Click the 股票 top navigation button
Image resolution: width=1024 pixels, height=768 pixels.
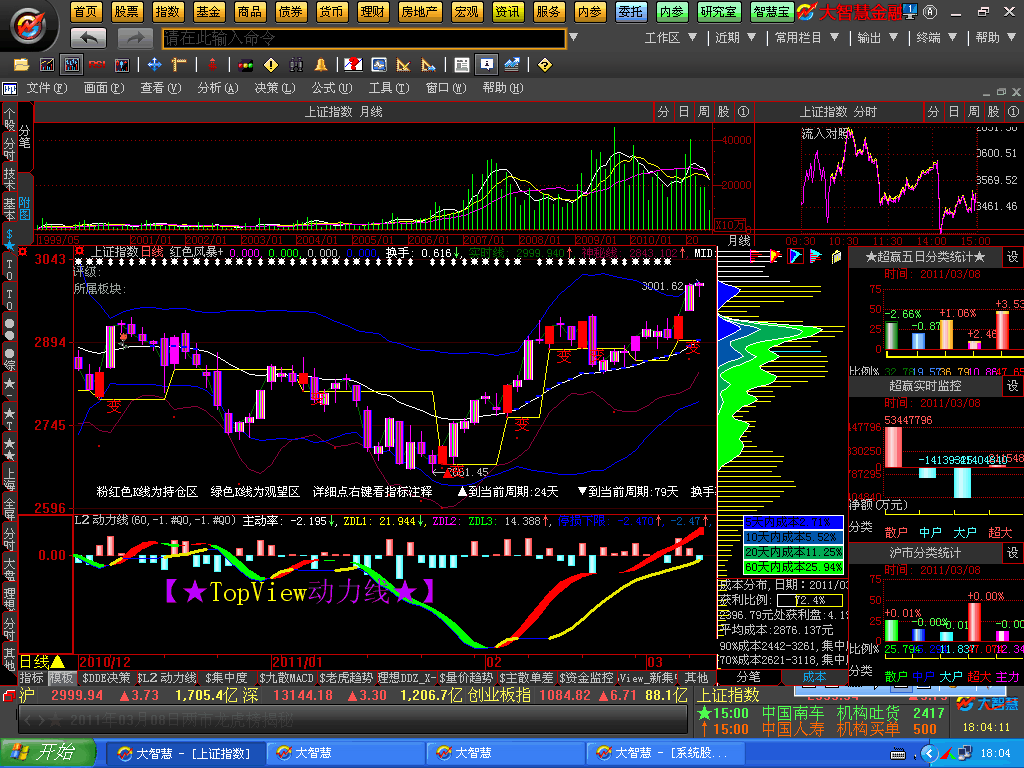126,12
